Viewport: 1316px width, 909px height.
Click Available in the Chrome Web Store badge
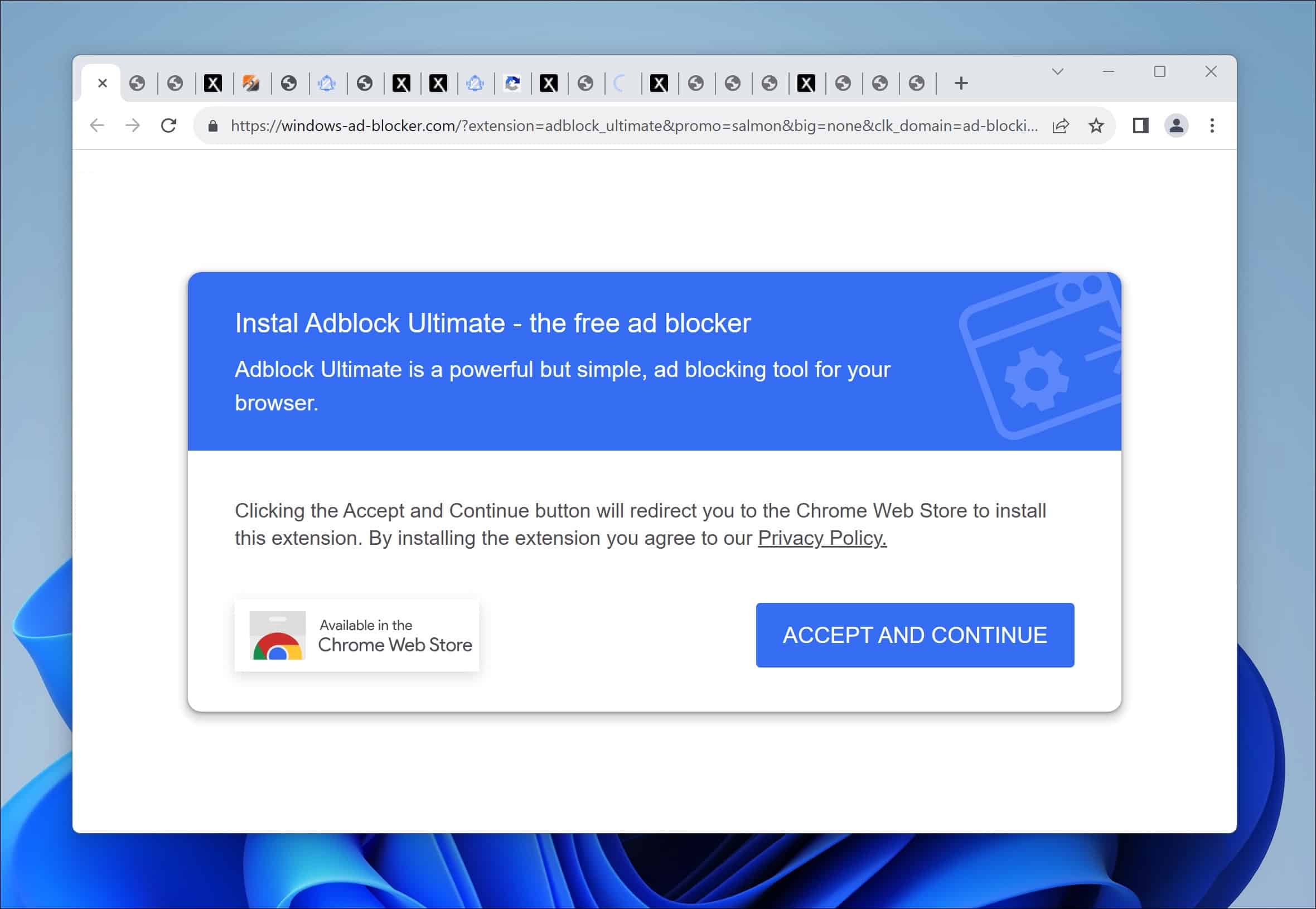click(357, 635)
